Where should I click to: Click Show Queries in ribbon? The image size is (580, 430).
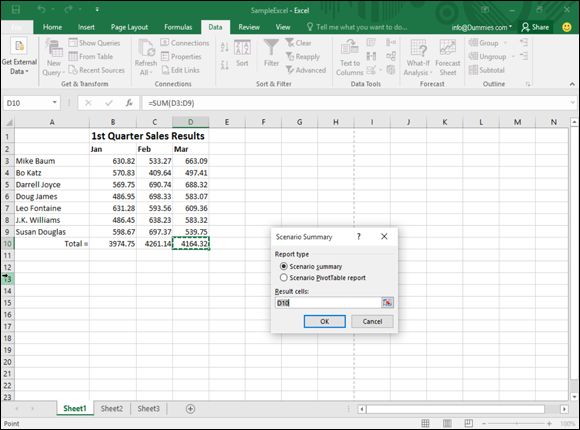[94, 43]
